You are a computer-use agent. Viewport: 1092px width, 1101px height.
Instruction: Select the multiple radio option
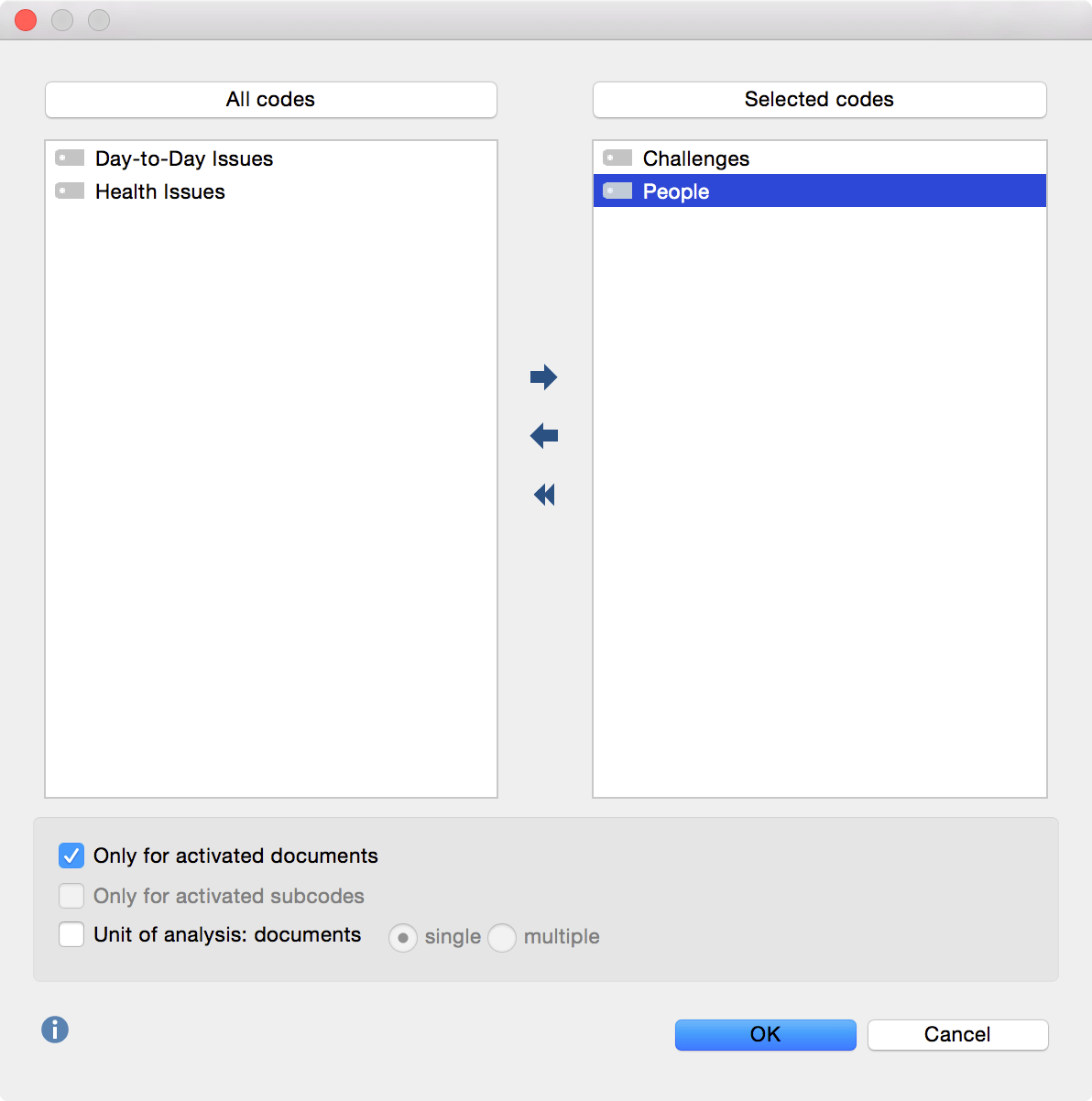pyautogui.click(x=502, y=937)
